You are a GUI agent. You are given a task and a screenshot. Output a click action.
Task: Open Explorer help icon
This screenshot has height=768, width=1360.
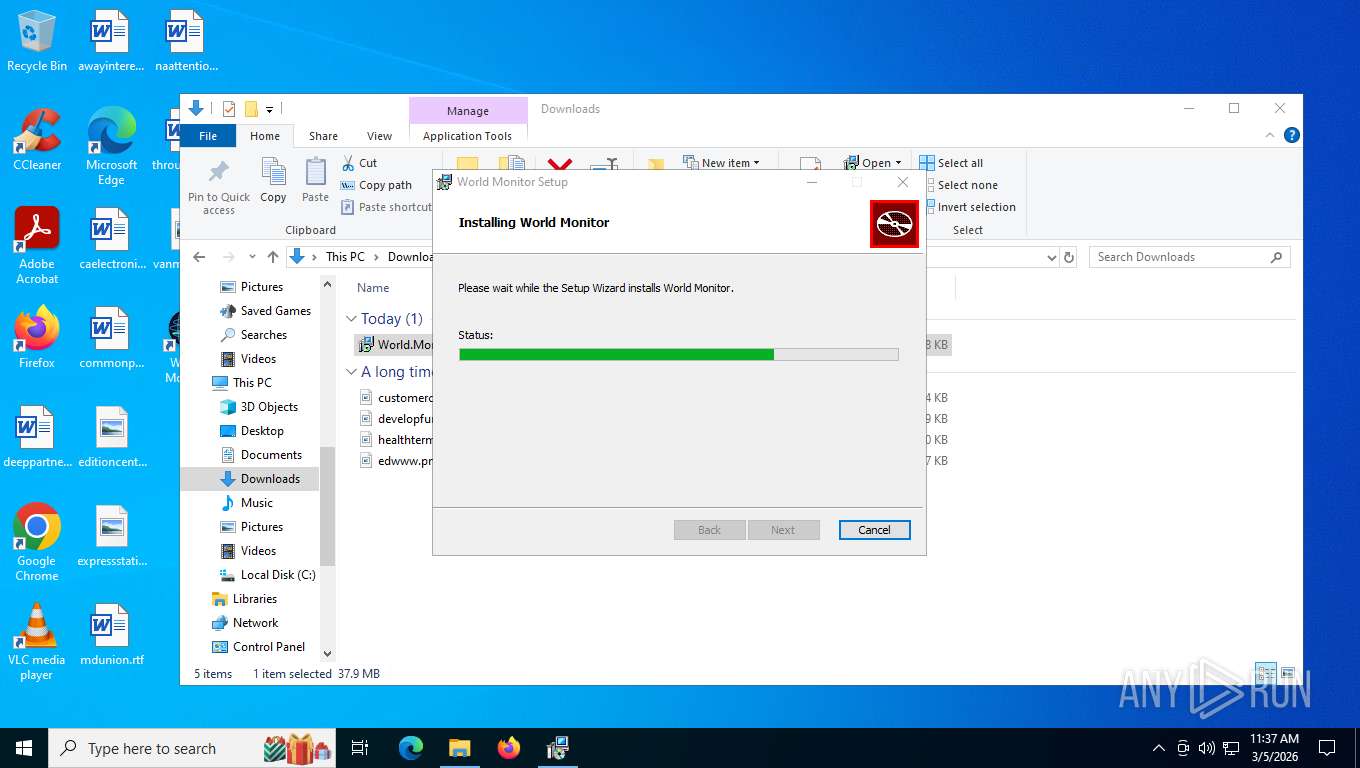(1292, 135)
